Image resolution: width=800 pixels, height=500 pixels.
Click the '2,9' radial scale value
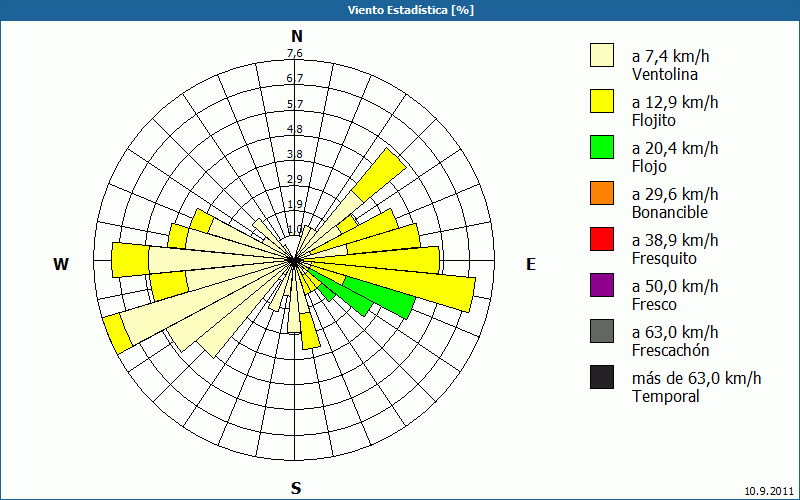(x=294, y=179)
